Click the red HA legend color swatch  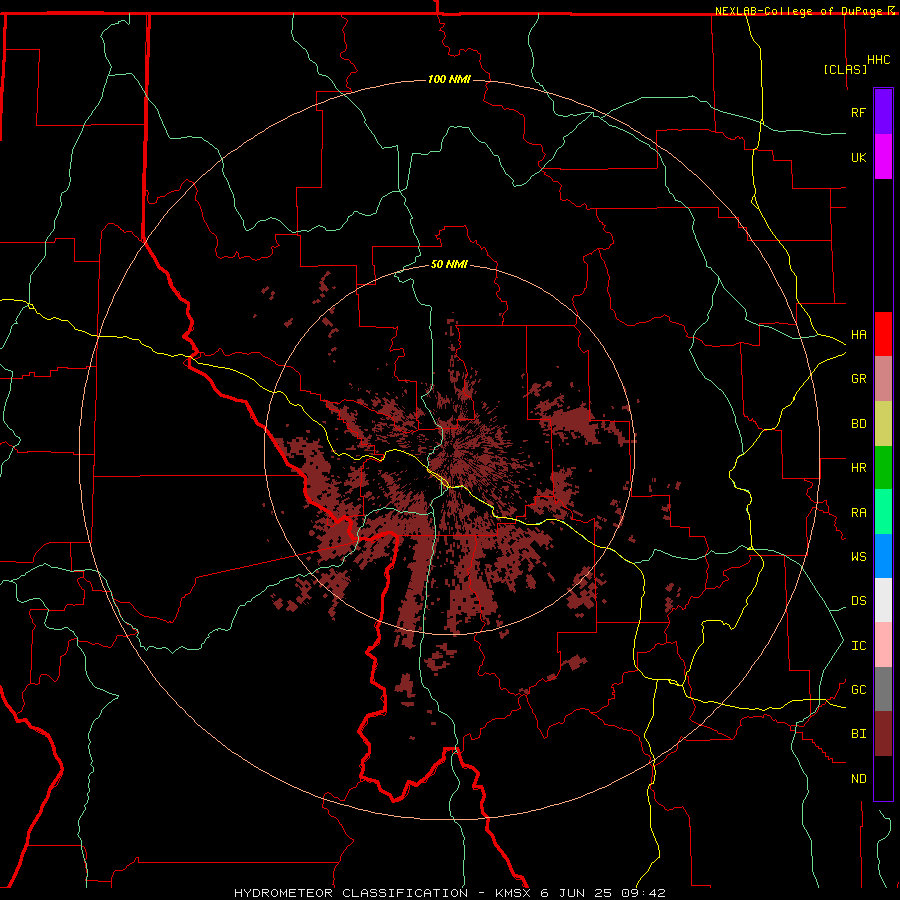coord(883,334)
